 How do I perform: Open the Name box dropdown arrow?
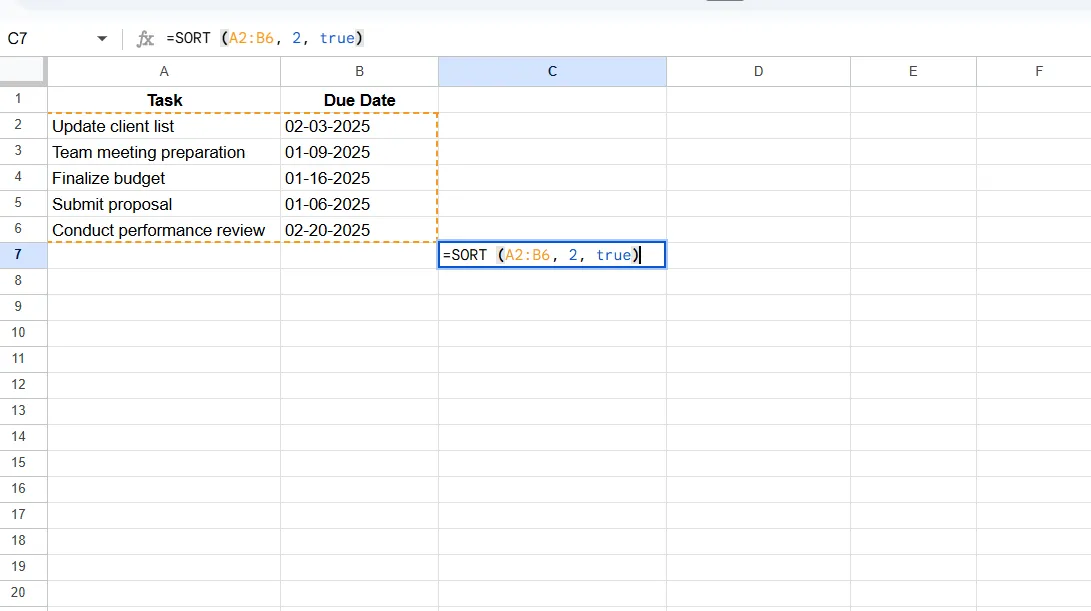tap(102, 38)
